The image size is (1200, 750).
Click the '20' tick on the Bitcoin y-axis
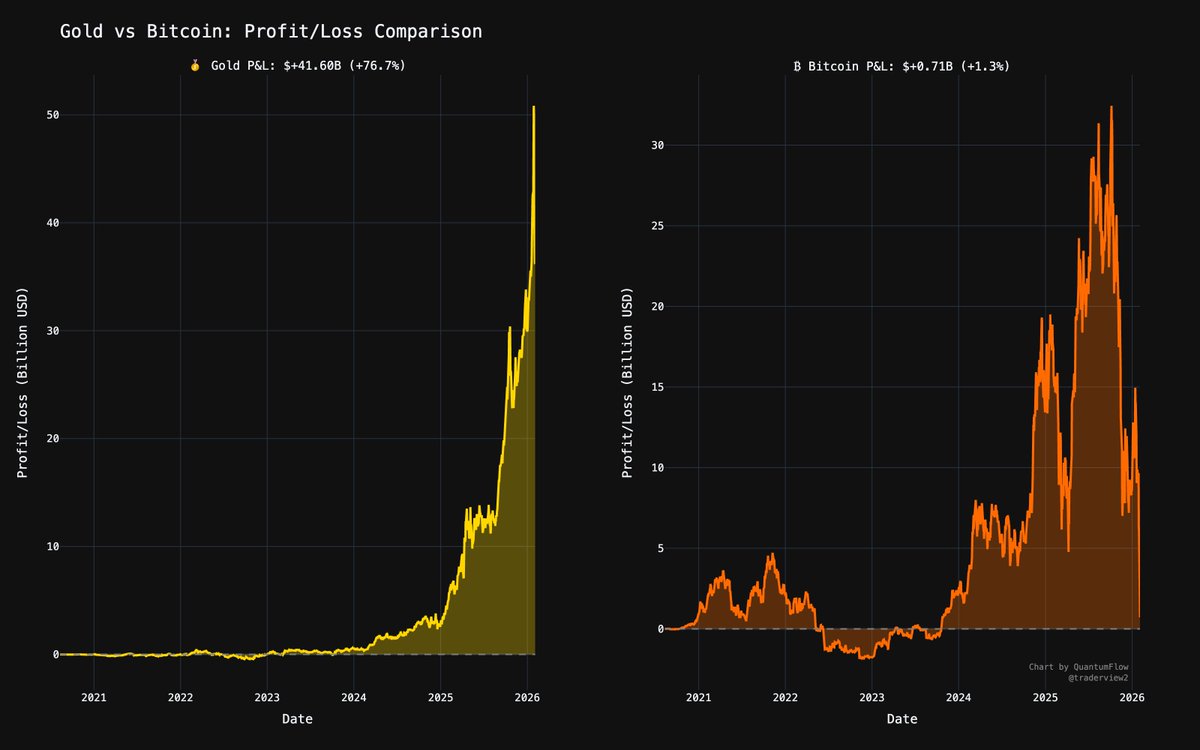(x=657, y=306)
